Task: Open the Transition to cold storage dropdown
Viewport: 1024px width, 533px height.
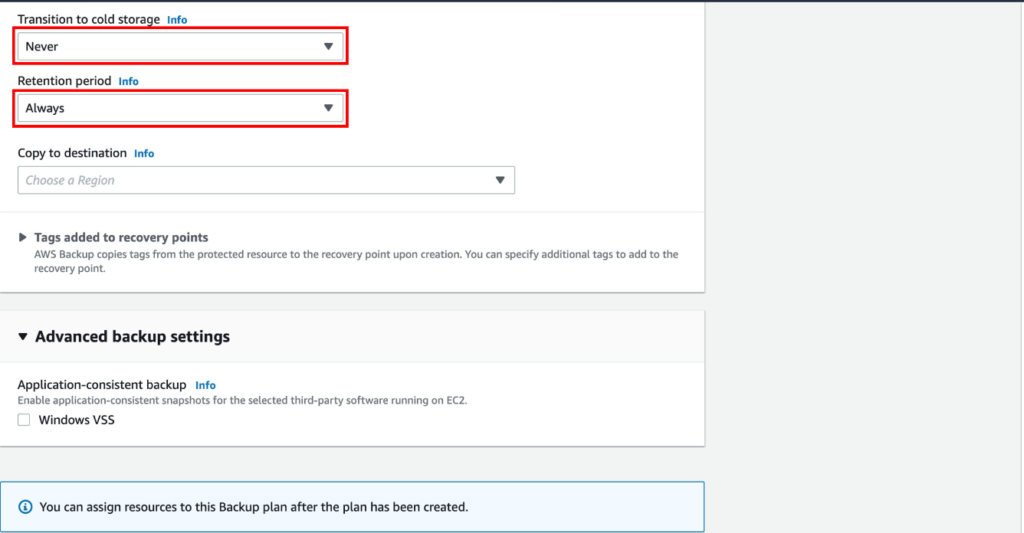Action: 180,46
